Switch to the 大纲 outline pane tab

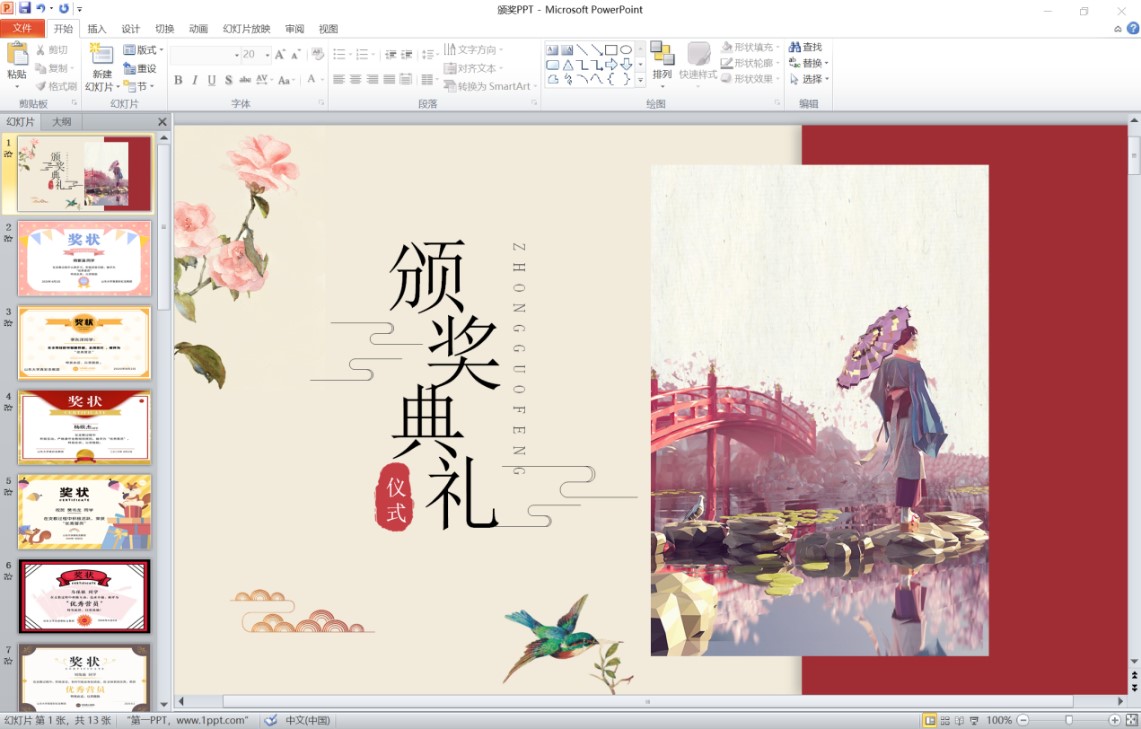[62, 122]
